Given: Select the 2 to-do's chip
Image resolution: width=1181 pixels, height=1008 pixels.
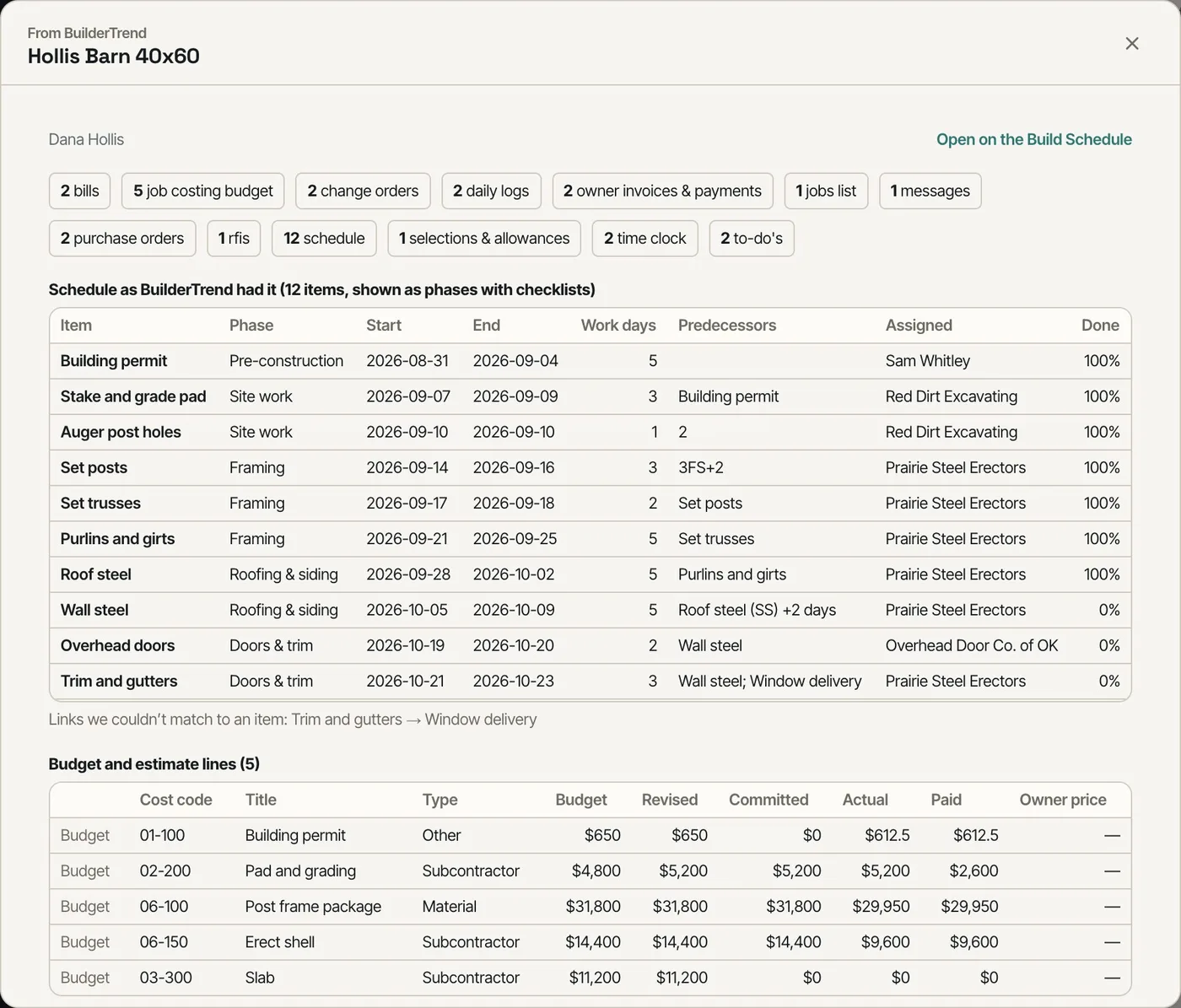Looking at the screenshot, I should point(752,238).
